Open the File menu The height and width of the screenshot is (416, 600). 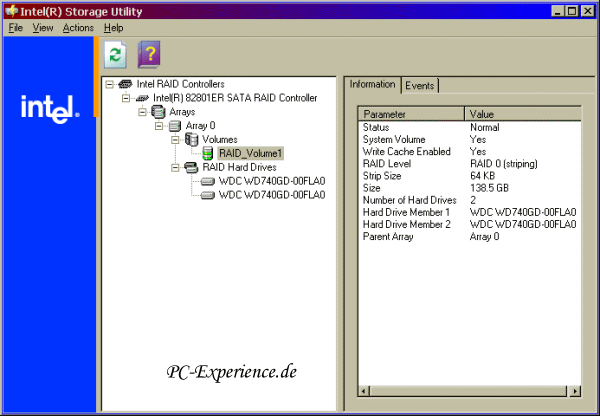click(15, 28)
